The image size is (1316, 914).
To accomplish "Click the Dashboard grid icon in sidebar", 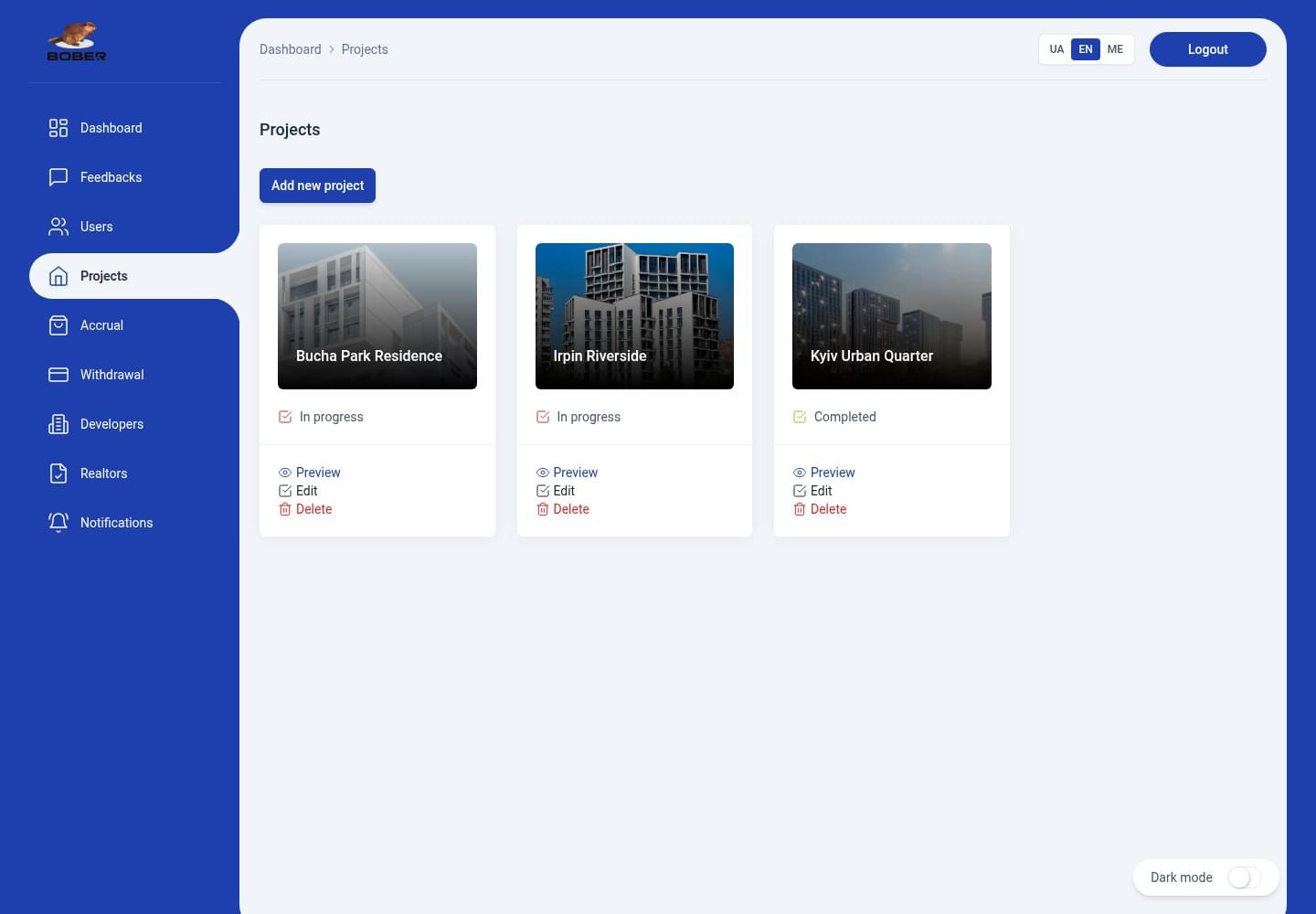I will pyautogui.click(x=58, y=128).
